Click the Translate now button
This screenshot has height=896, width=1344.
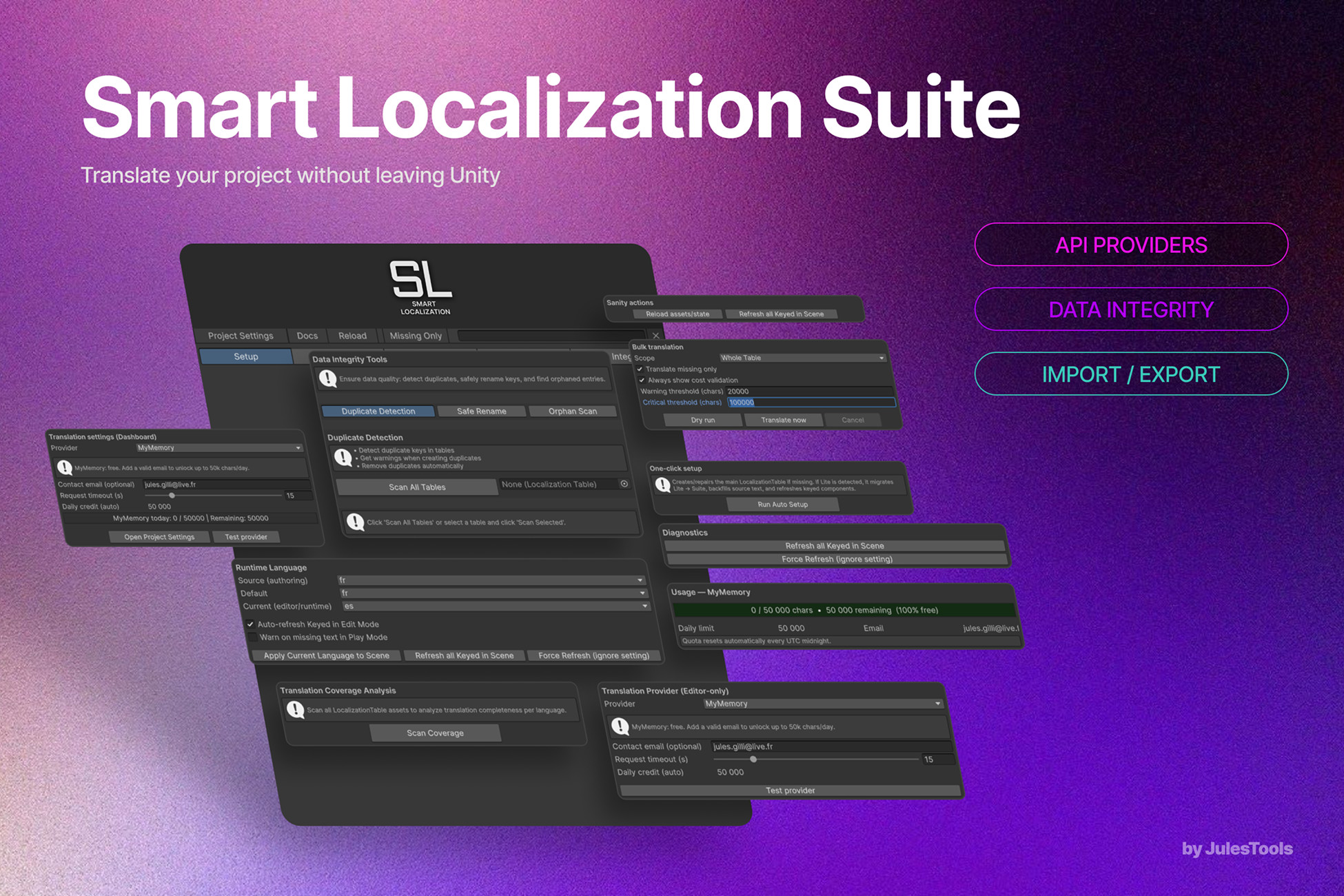[784, 420]
